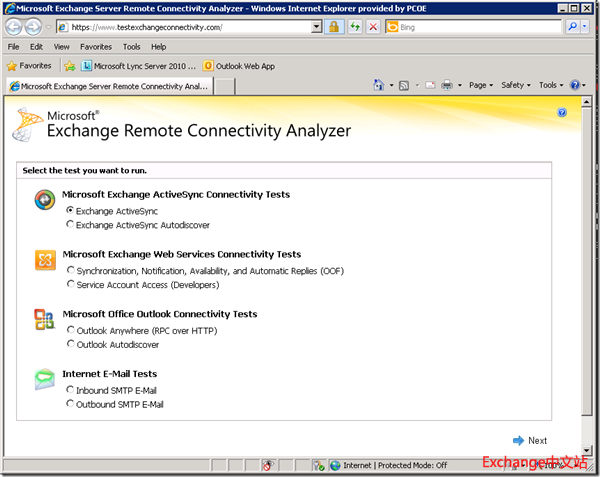
Task: Open Favorites star button
Action: (30, 66)
